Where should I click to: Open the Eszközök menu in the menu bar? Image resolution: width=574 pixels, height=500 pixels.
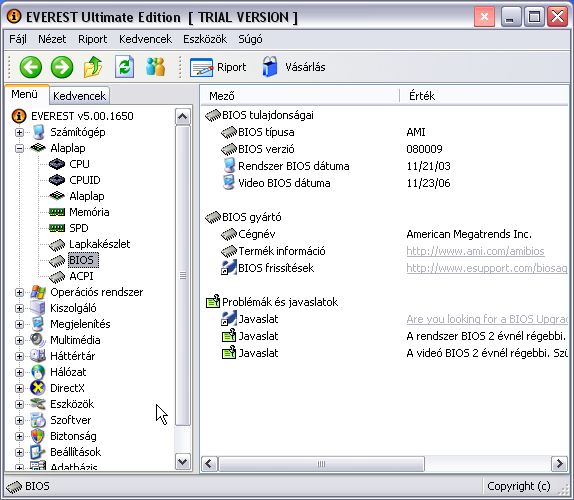tap(205, 39)
